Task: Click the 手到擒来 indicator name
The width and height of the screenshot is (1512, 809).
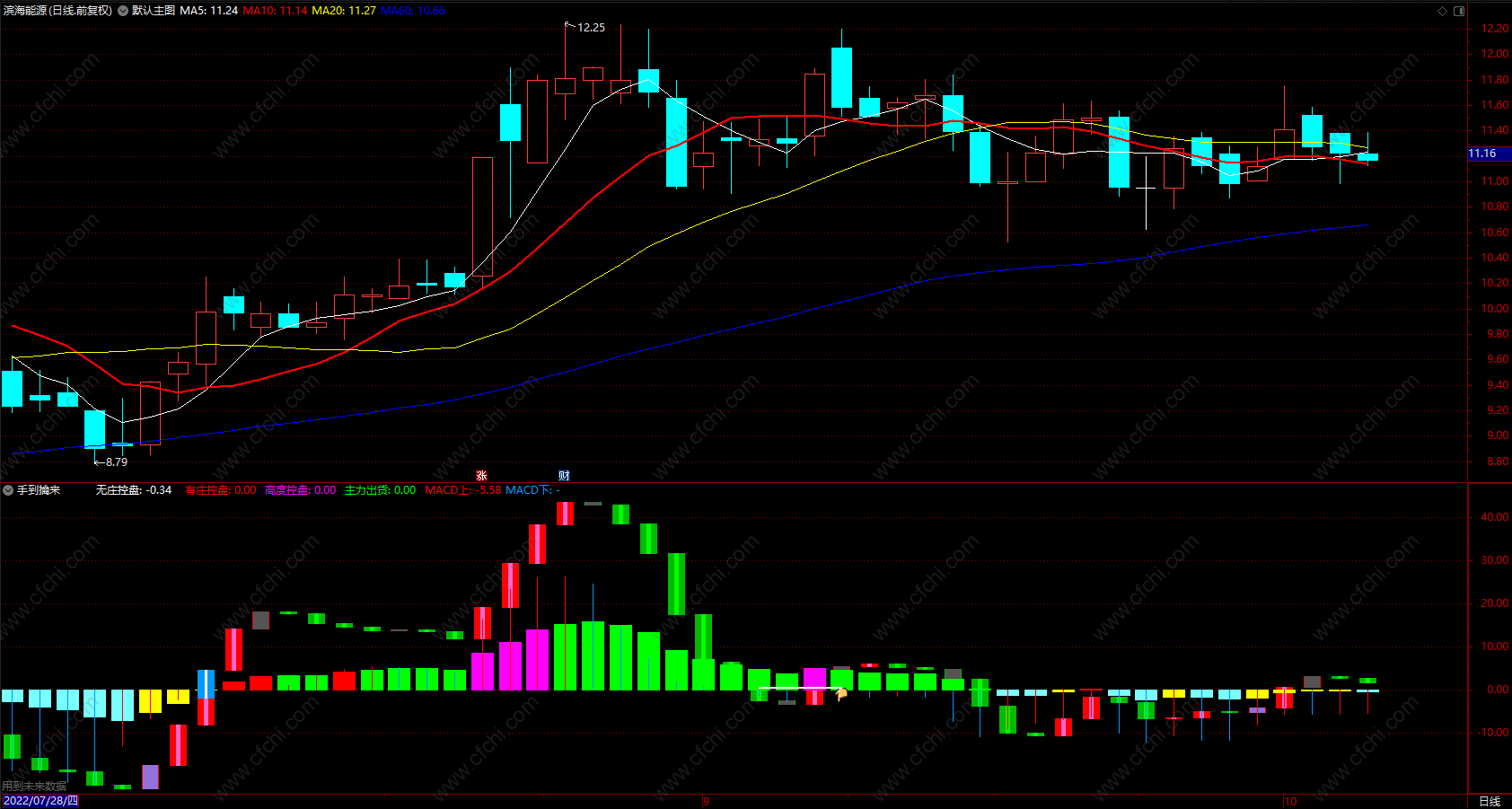Action: [39, 490]
